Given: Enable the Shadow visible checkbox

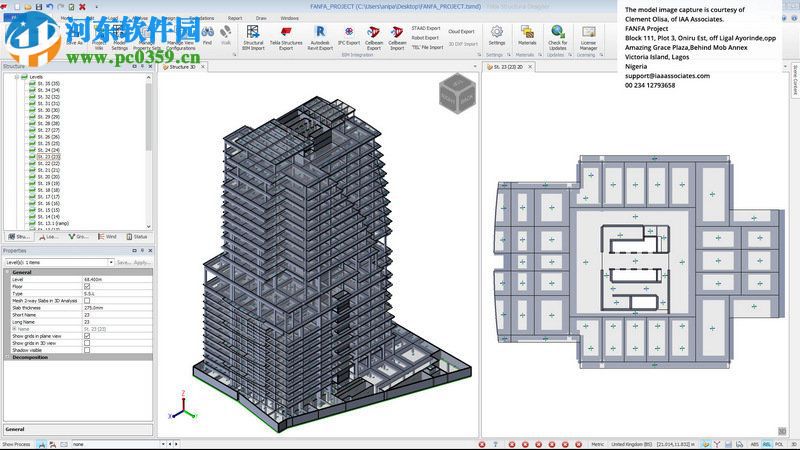Looking at the screenshot, I should click(87, 351).
